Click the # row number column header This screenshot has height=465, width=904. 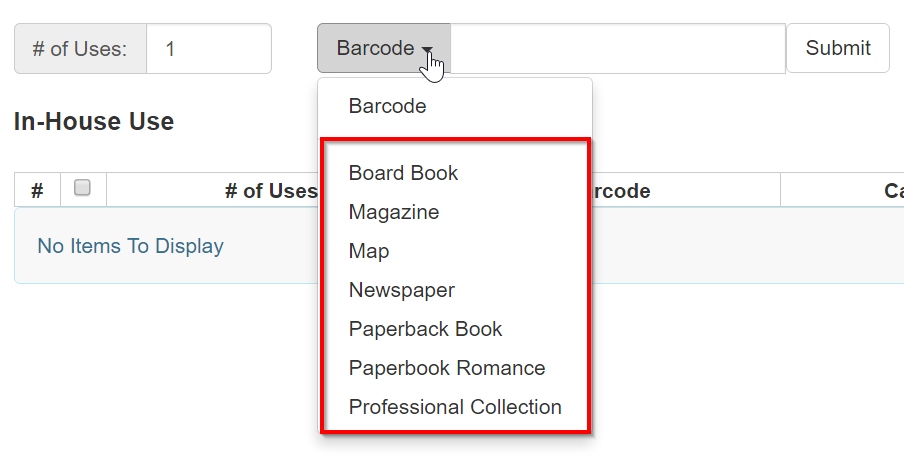coord(37,190)
